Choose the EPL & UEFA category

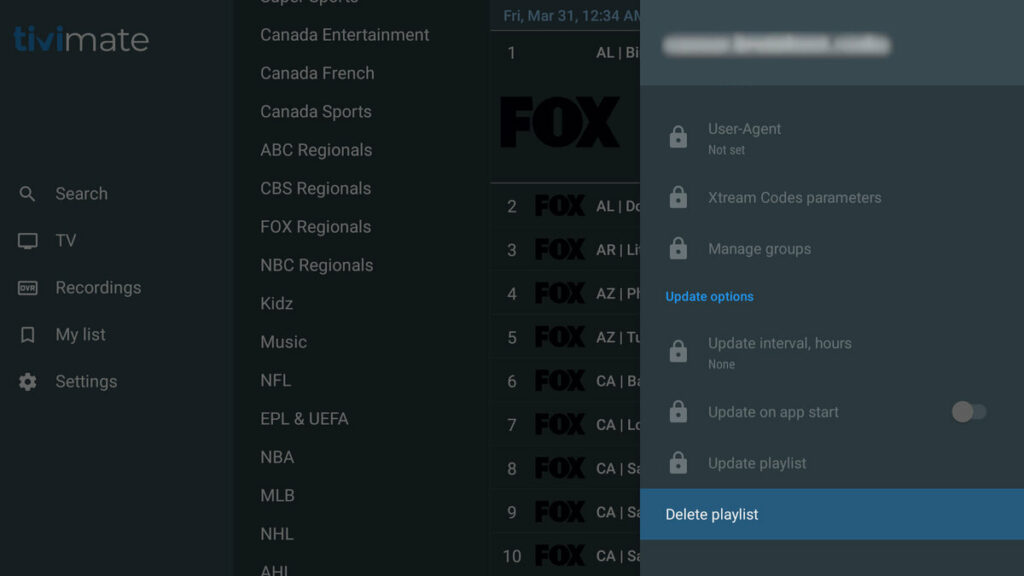[x=304, y=419]
